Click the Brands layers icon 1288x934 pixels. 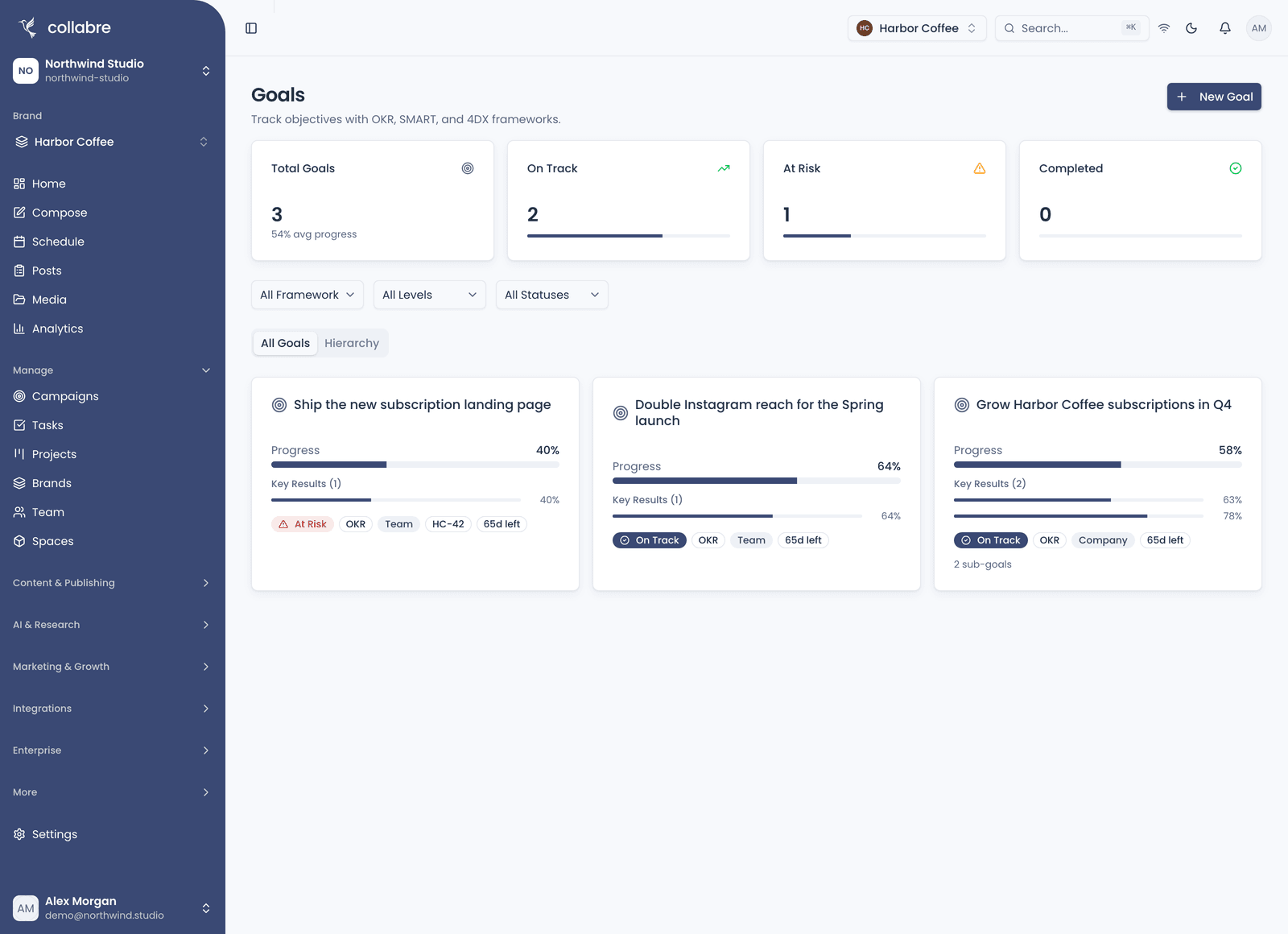click(x=19, y=483)
